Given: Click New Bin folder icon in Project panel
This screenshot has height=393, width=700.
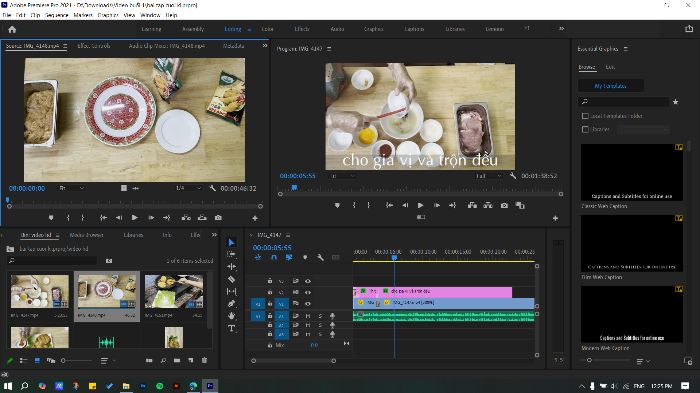Looking at the screenshot, I should click(177, 360).
